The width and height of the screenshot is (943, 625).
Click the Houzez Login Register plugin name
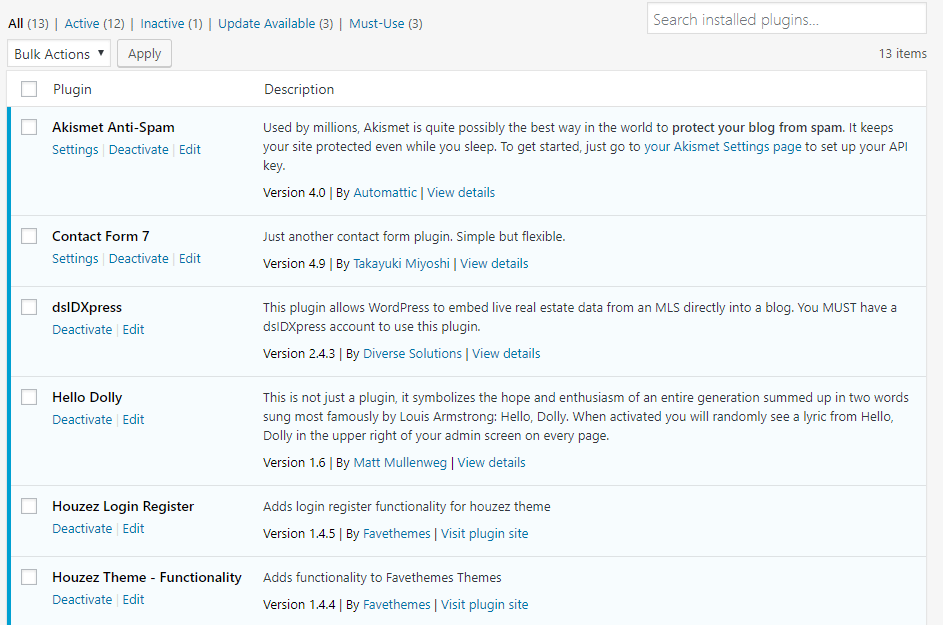coord(123,506)
